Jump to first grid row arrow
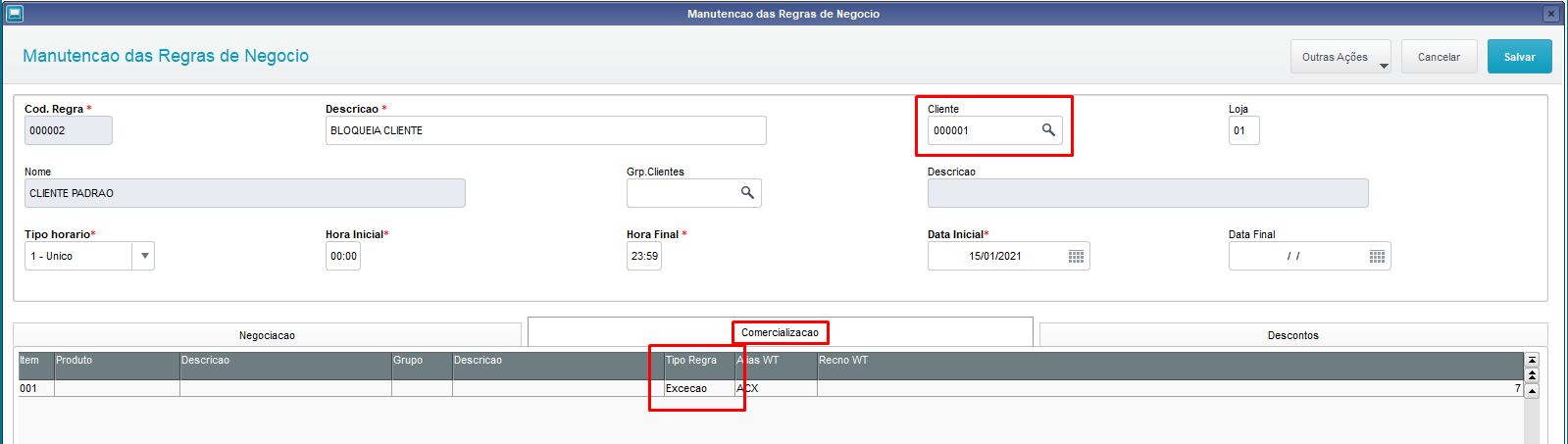 (1532, 361)
